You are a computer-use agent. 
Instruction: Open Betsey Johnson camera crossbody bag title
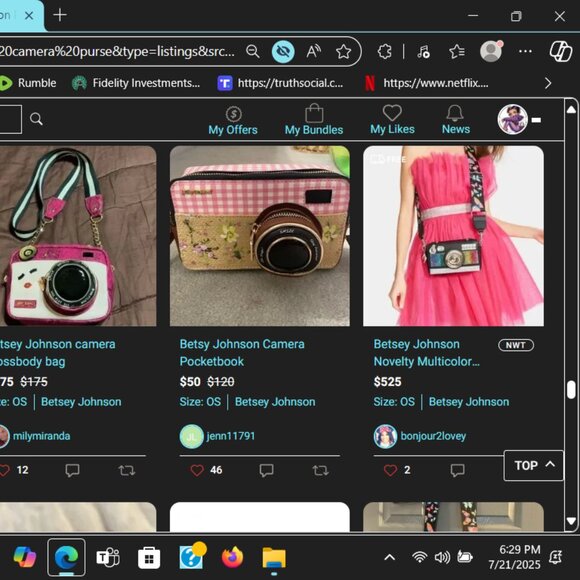coord(58,353)
